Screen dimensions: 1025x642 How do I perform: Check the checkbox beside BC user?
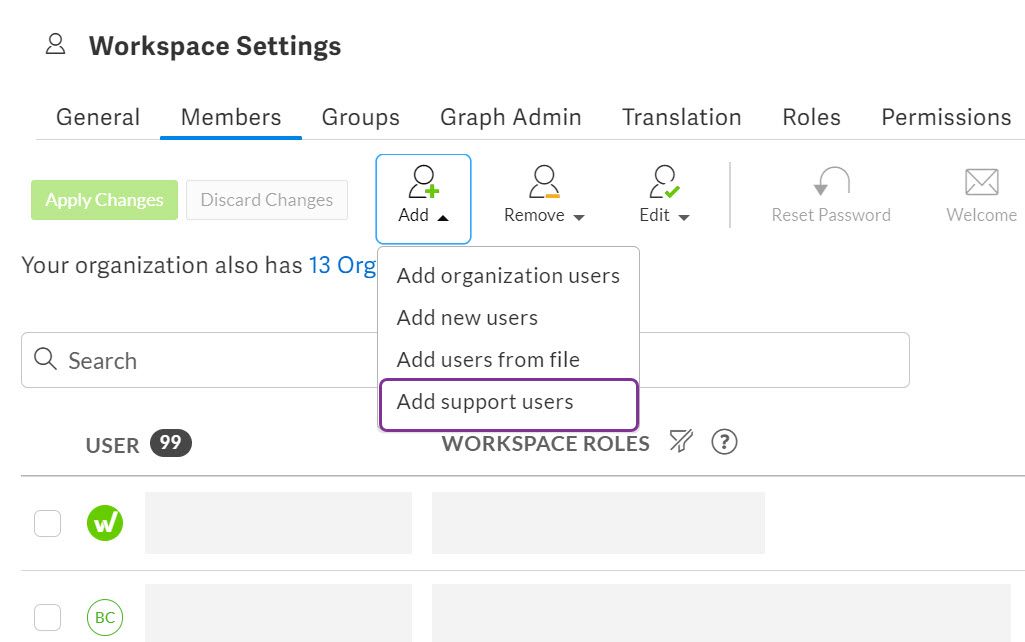coord(47,617)
